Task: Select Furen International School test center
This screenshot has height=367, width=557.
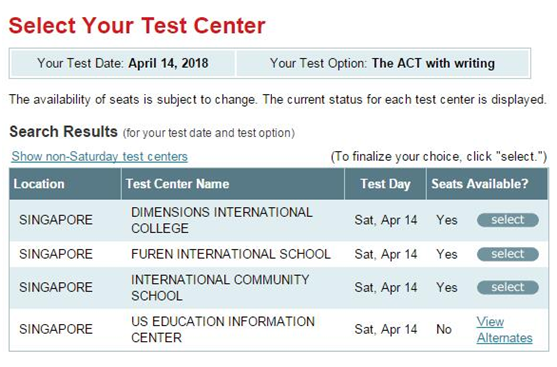Action: click(x=508, y=254)
